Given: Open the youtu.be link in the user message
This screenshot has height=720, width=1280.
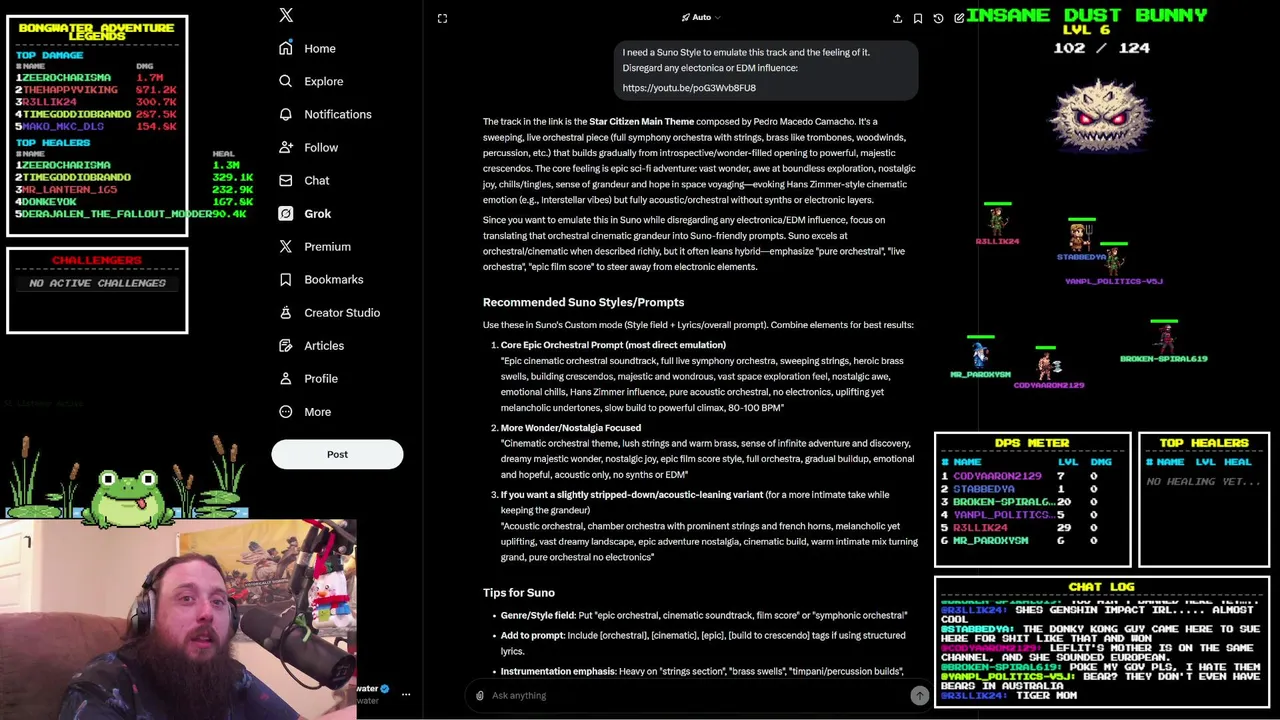Looking at the screenshot, I should (689, 88).
